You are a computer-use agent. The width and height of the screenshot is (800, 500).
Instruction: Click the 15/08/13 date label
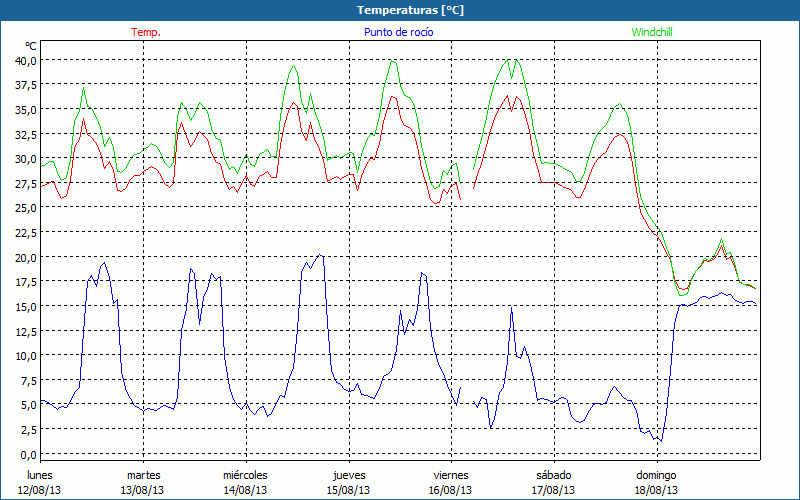point(348,490)
